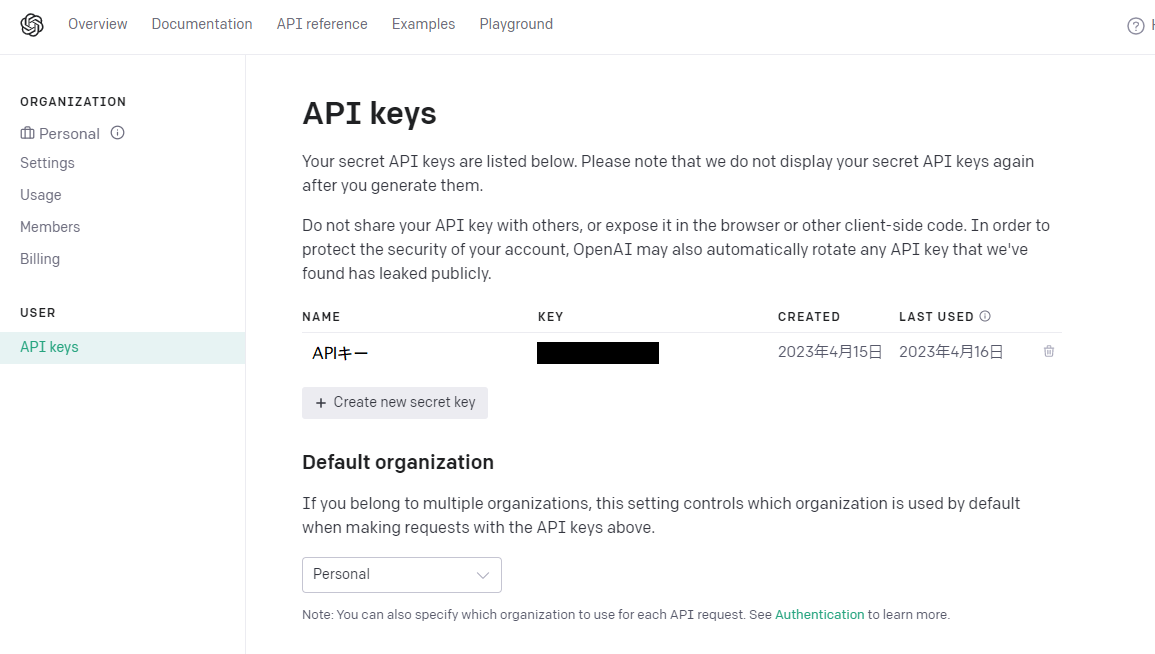Screen dimensions: 1155x654
Task: Delete the APIキー key with trash icon
Action: point(1049,351)
